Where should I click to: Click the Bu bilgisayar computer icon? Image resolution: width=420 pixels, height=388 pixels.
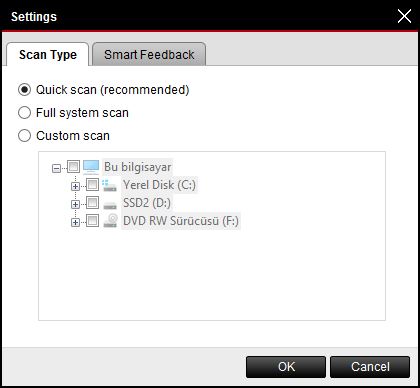pos(91,167)
